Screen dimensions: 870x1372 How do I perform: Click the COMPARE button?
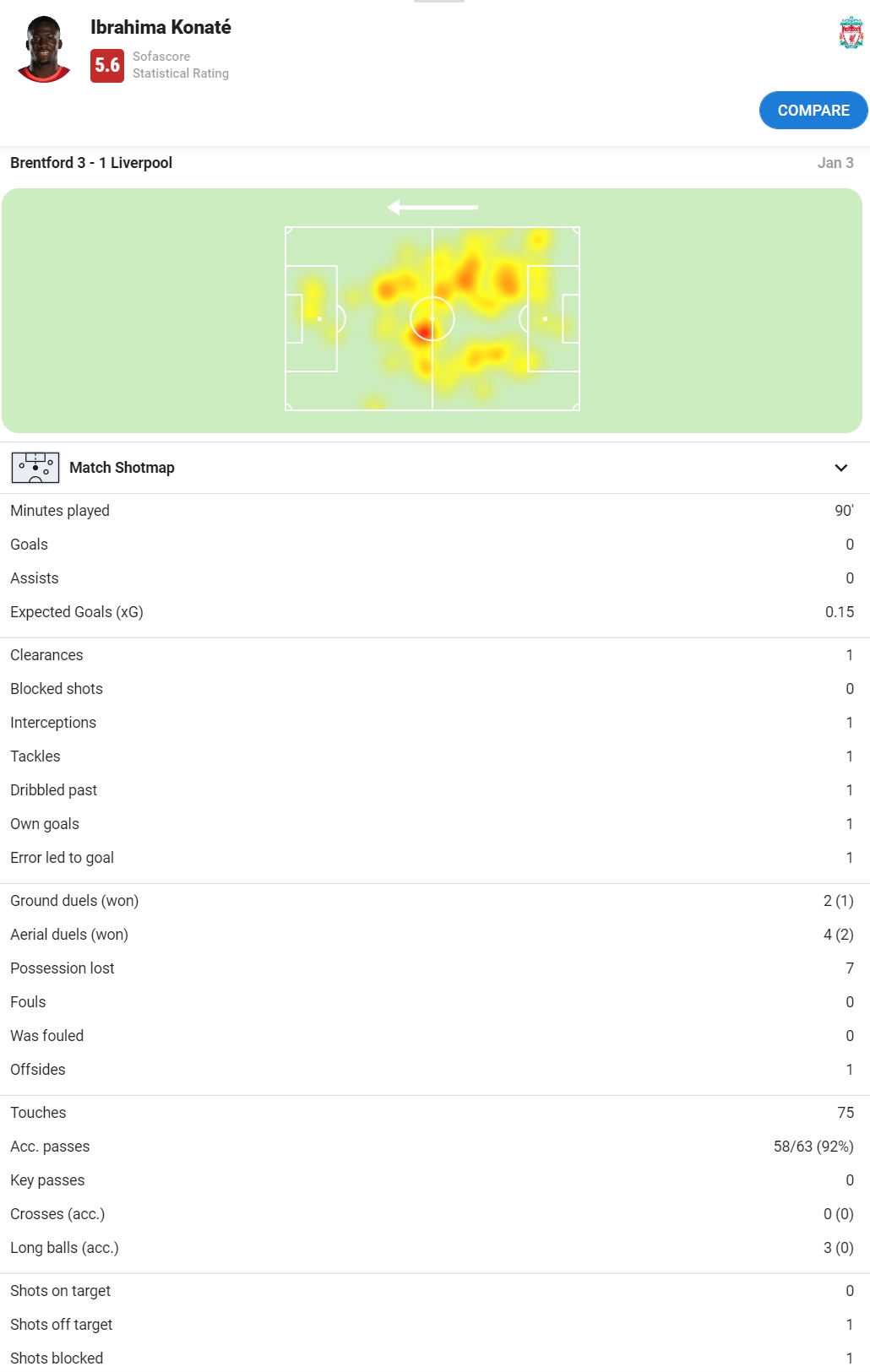click(813, 111)
